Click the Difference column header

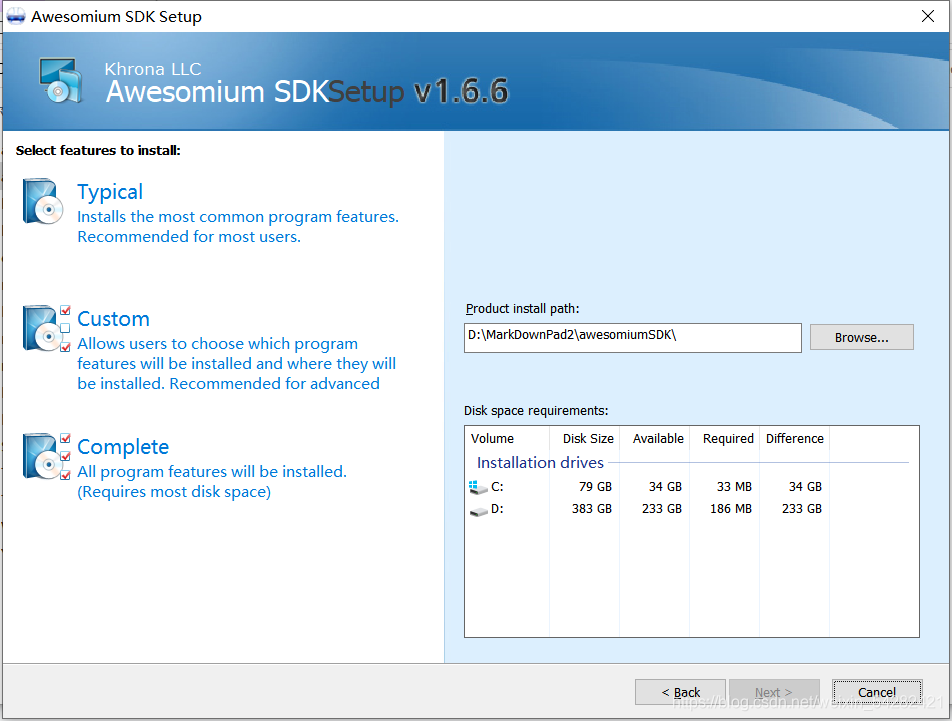pyautogui.click(x=795, y=438)
